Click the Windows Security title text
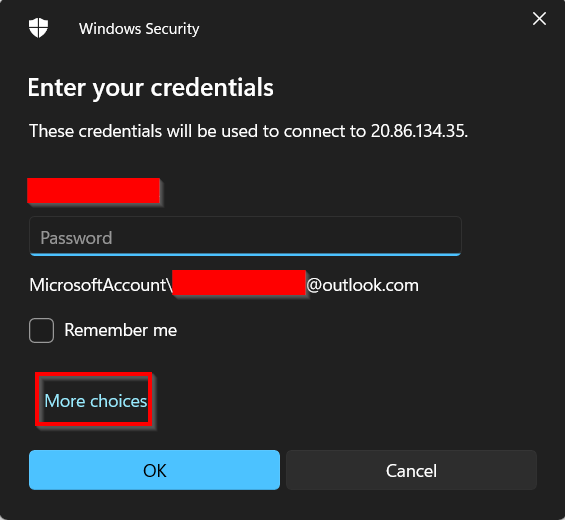The width and height of the screenshot is (565, 520). click(x=139, y=29)
